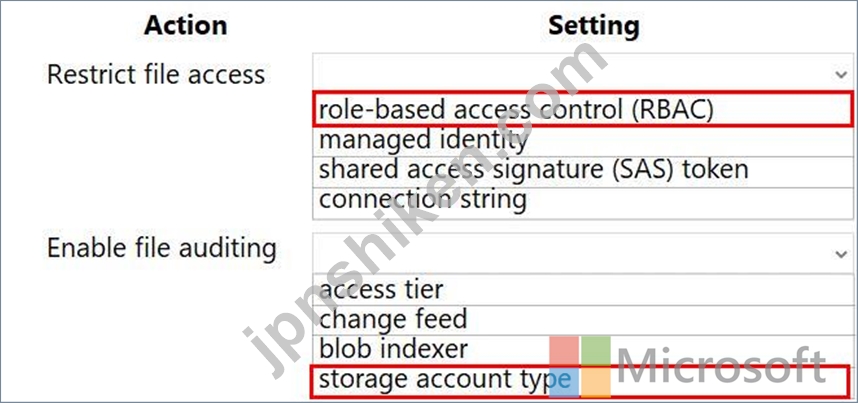This screenshot has width=858, height=403.
Task: Choose the access tier option
Action: click(x=583, y=289)
